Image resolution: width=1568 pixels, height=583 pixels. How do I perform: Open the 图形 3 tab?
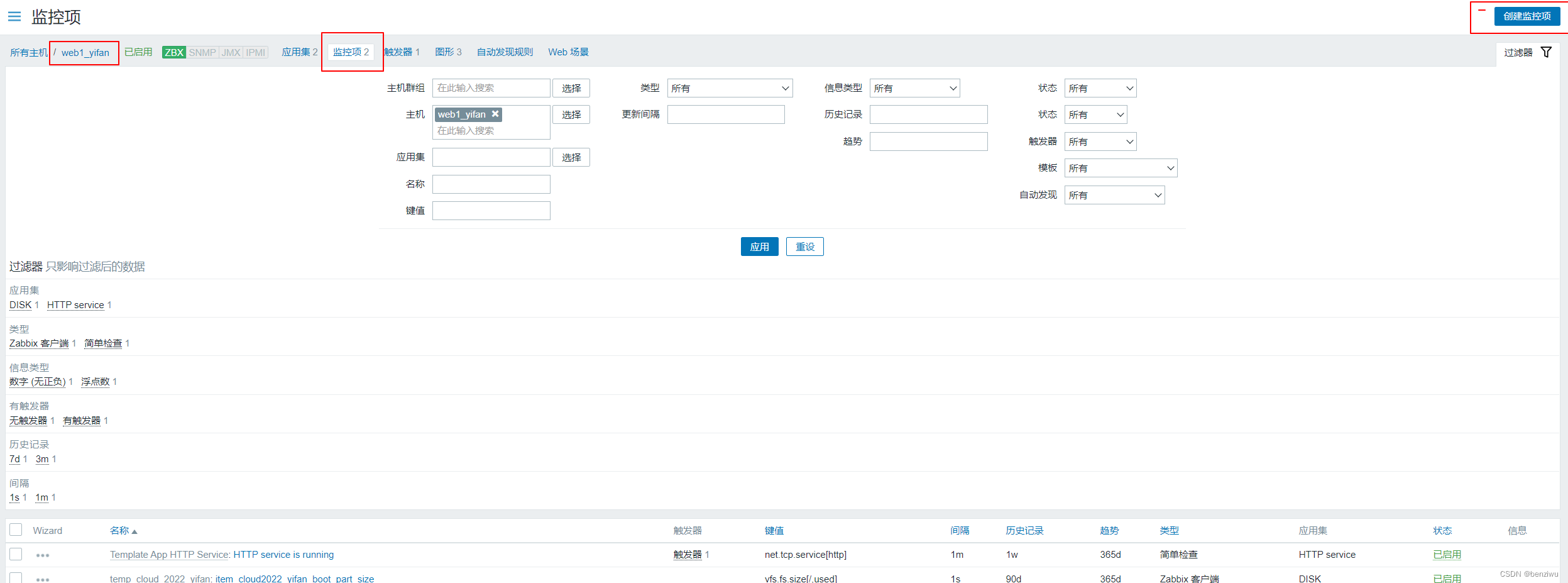[x=448, y=52]
